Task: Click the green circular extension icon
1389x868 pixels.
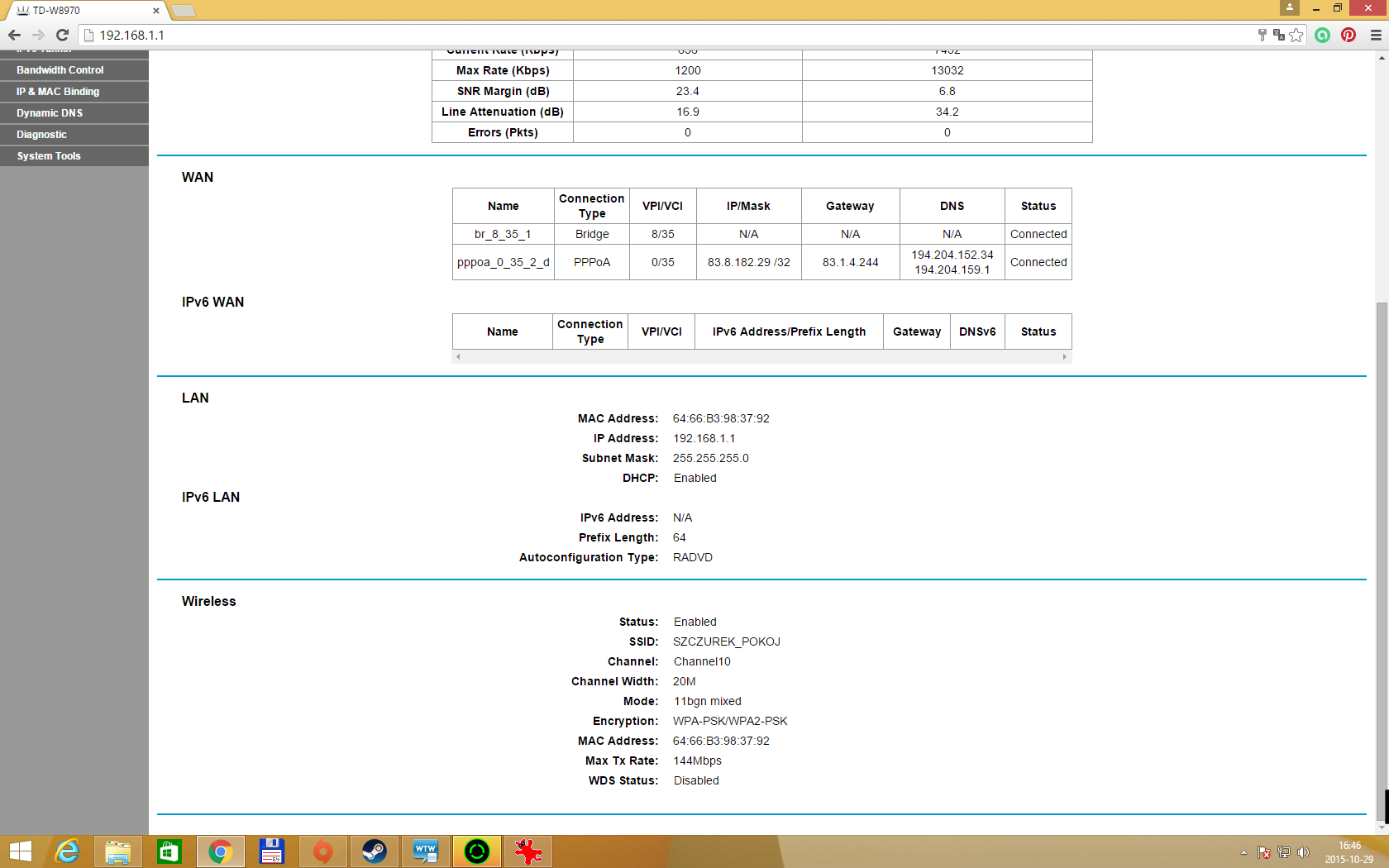Action: pyautogui.click(x=1323, y=35)
